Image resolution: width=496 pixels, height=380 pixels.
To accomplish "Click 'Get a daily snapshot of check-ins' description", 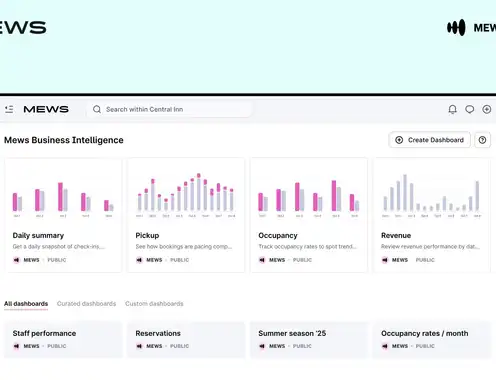I will (59, 247).
